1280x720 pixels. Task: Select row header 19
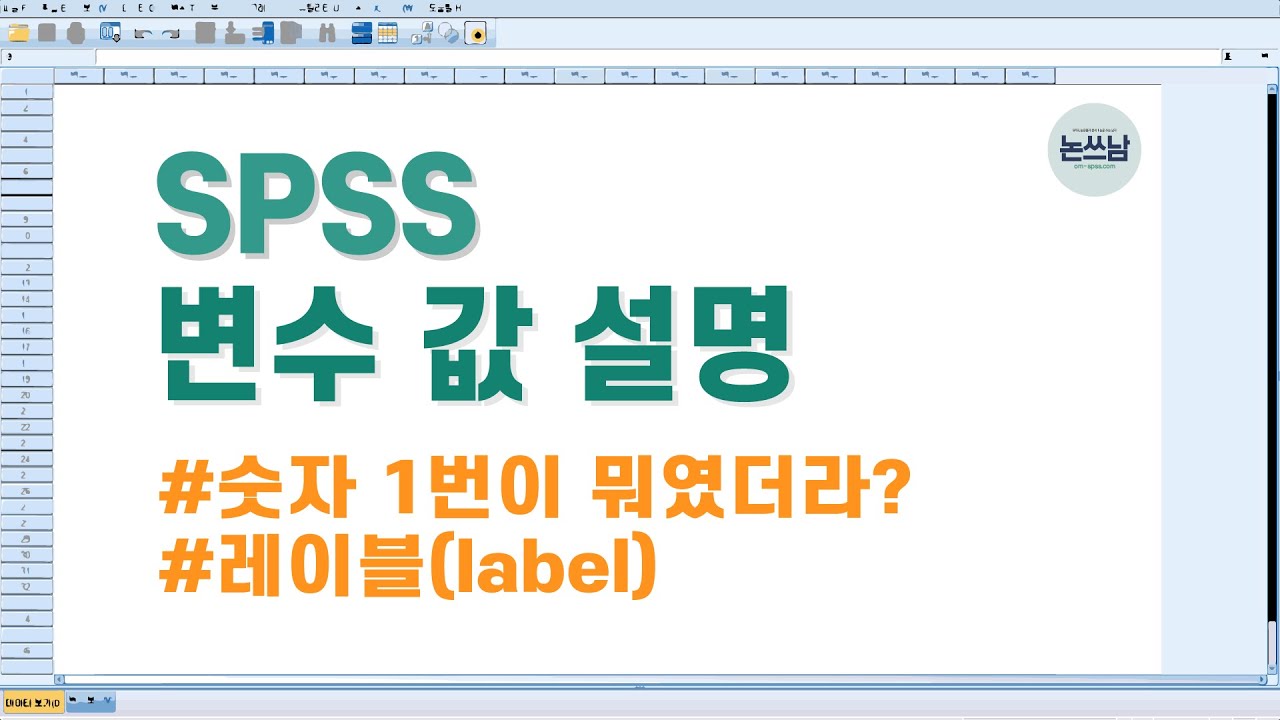pyautogui.click(x=26, y=379)
